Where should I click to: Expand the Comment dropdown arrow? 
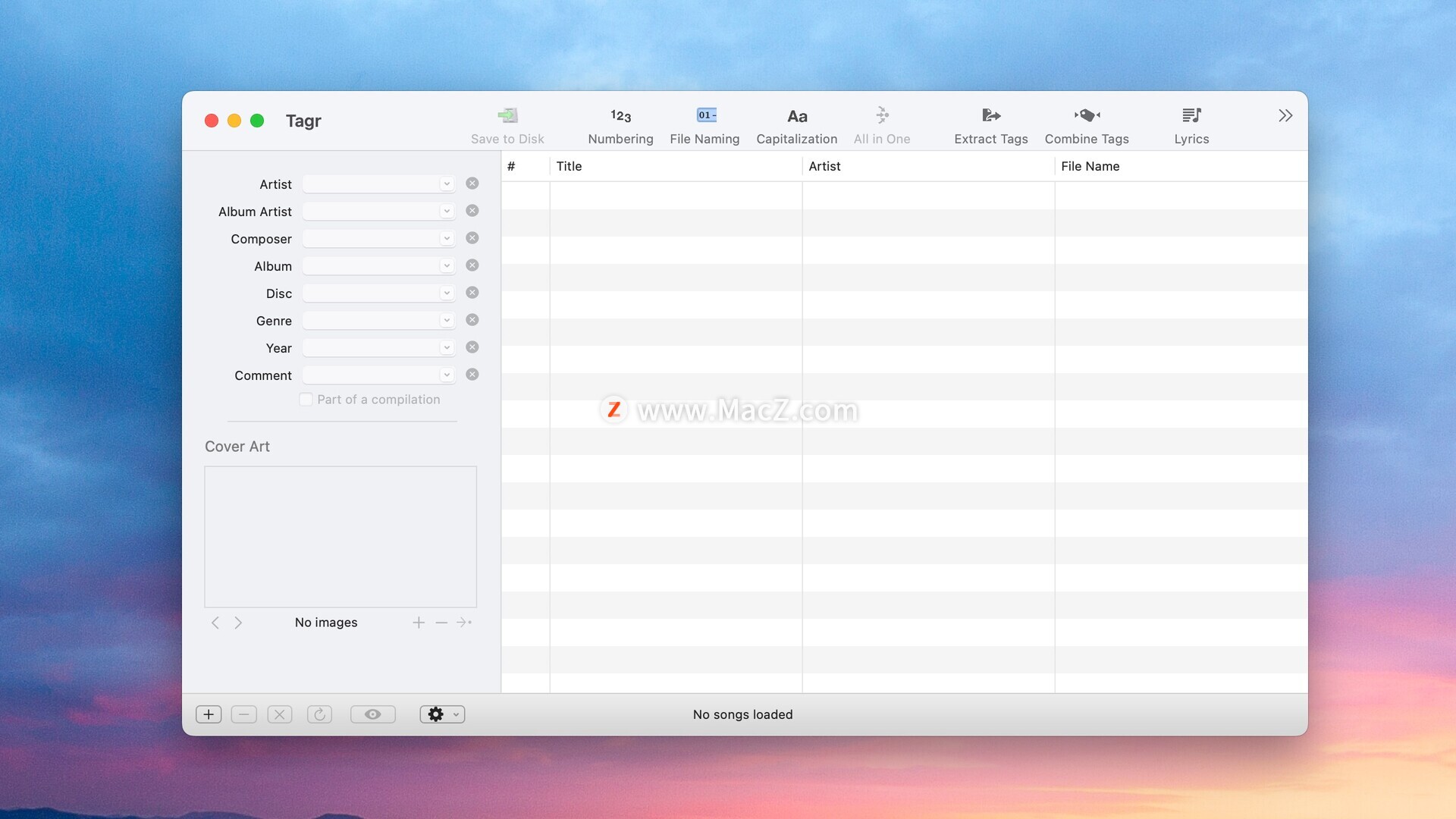pyautogui.click(x=447, y=375)
